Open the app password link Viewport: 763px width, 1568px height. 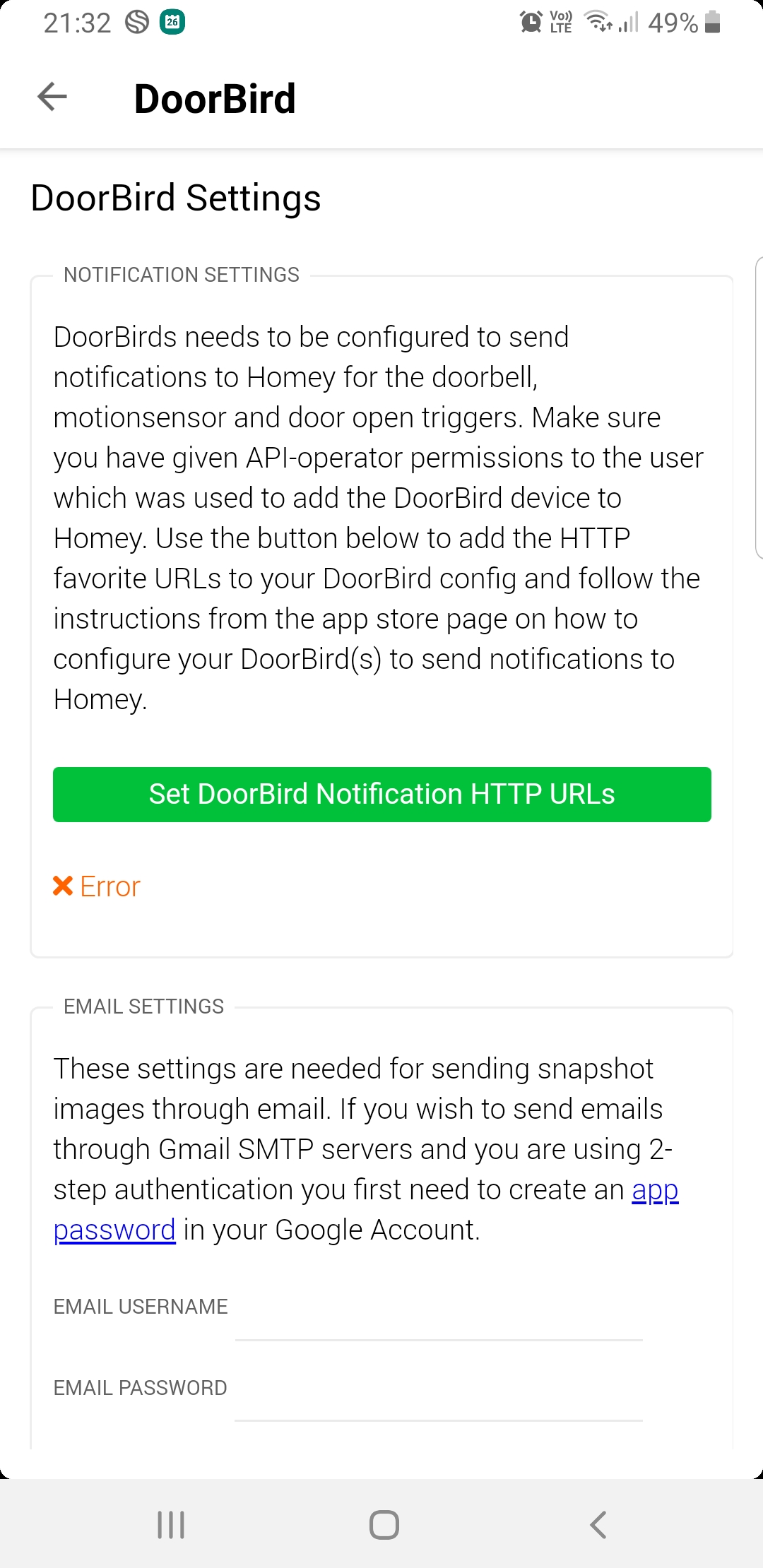coord(366,1210)
